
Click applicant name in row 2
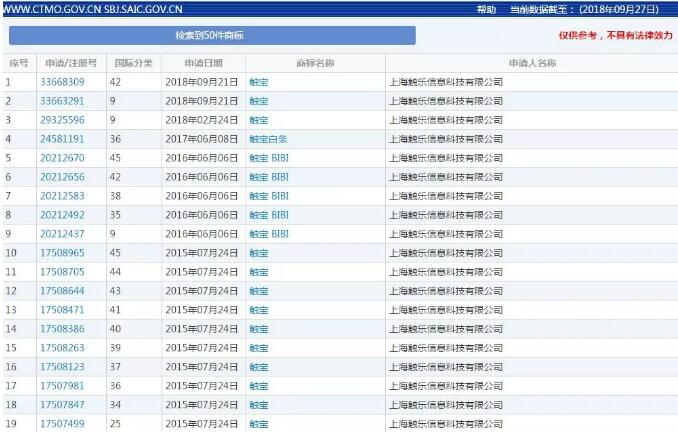pos(446,101)
